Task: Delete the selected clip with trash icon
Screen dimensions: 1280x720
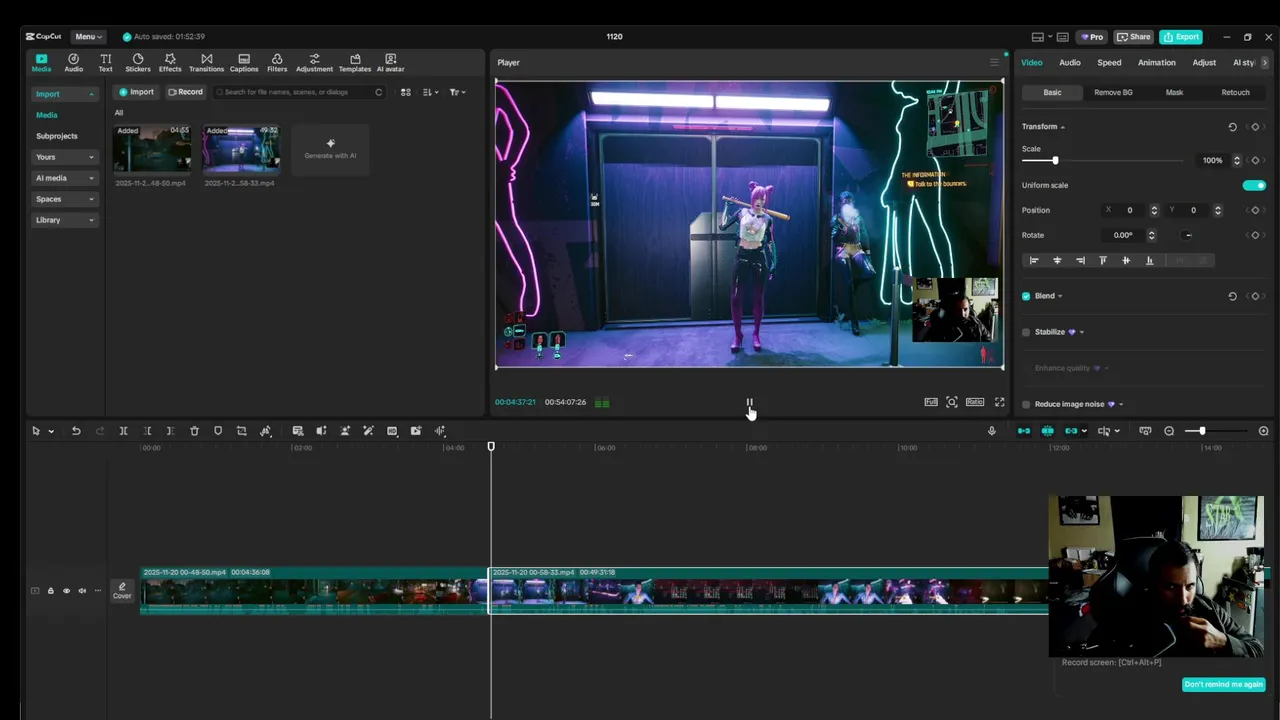Action: point(194,431)
